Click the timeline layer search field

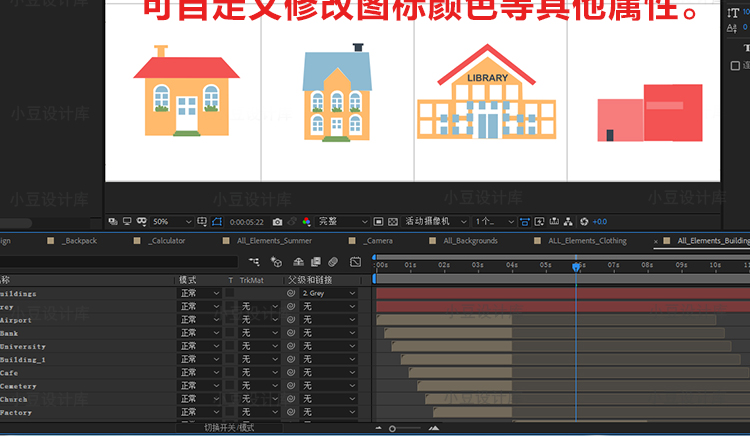pos(119,262)
